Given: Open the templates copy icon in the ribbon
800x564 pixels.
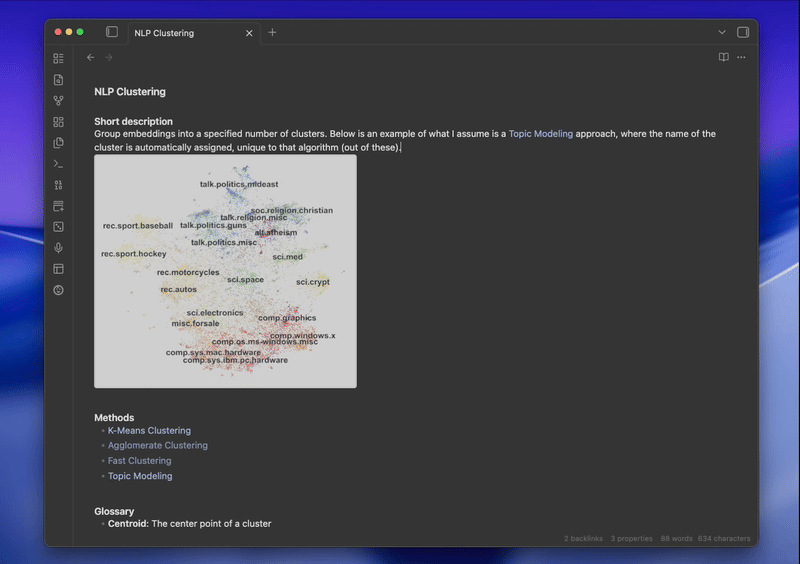Looking at the screenshot, I should (58, 143).
